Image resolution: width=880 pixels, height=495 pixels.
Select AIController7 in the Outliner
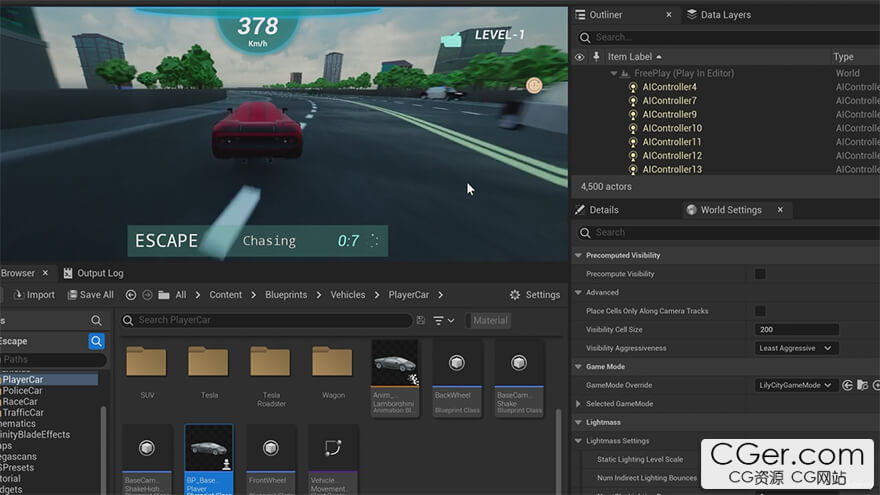click(x=670, y=100)
